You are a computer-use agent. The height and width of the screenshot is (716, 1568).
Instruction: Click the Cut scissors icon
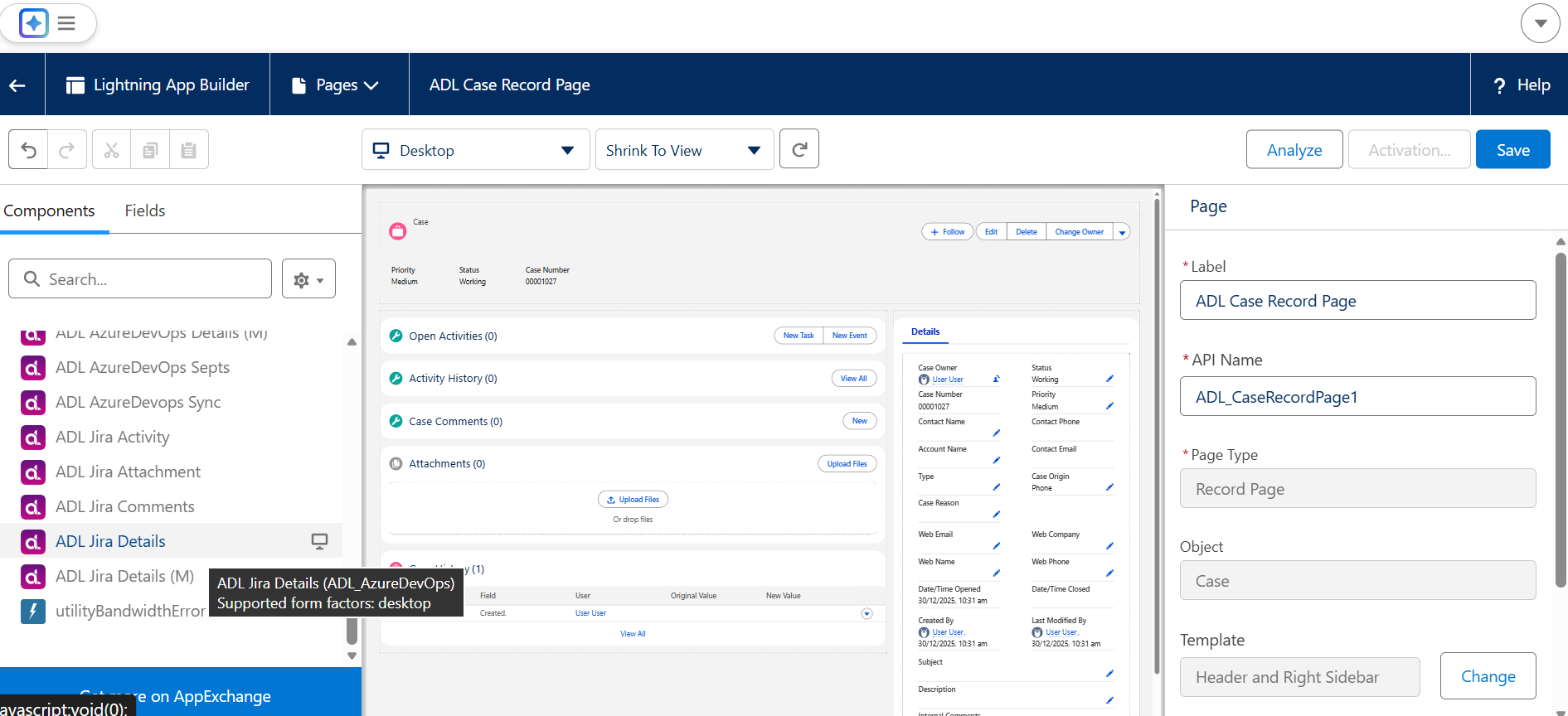[x=111, y=150]
